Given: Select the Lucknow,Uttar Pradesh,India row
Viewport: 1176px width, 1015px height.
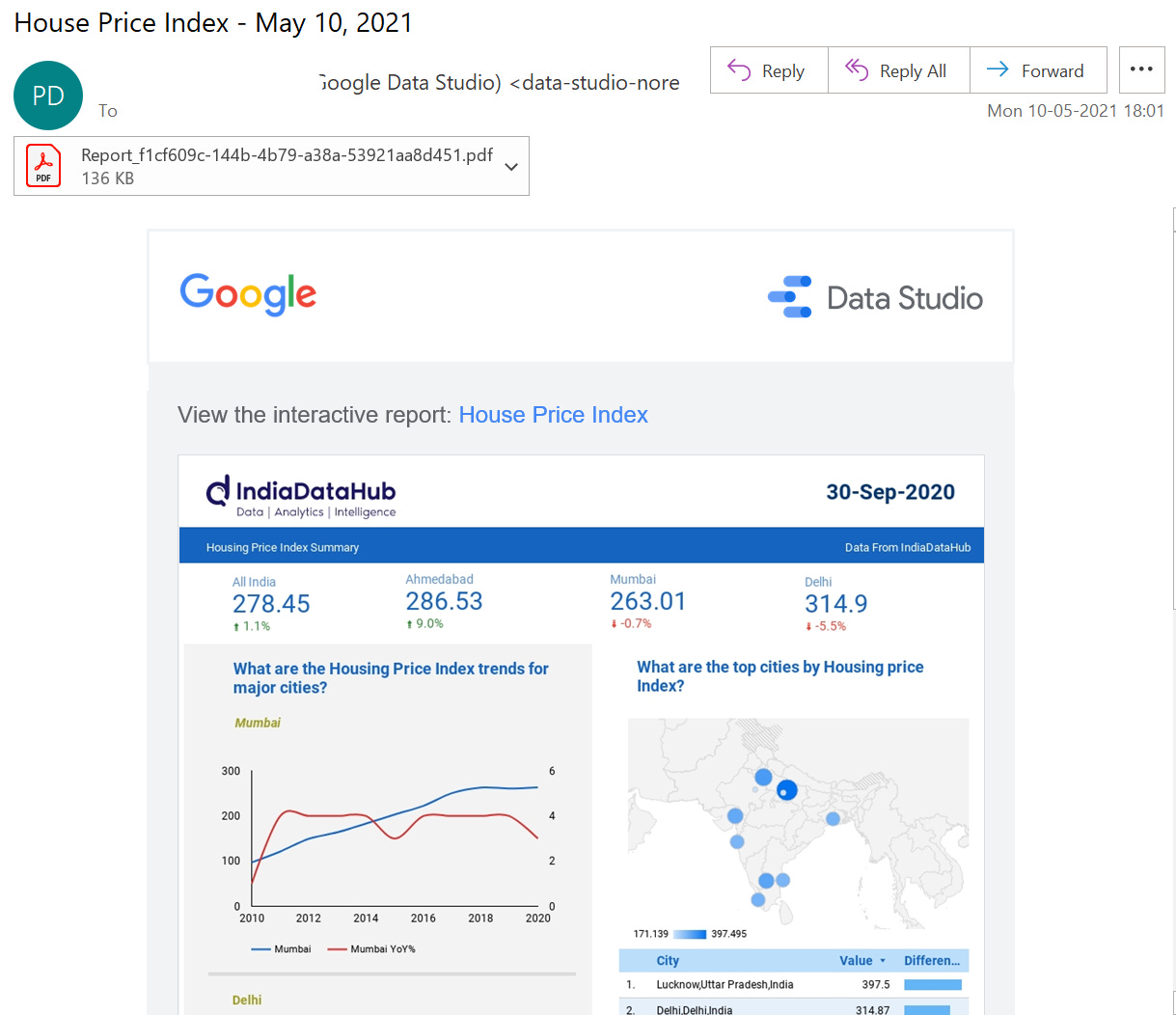Looking at the screenshot, I should click(x=793, y=985).
